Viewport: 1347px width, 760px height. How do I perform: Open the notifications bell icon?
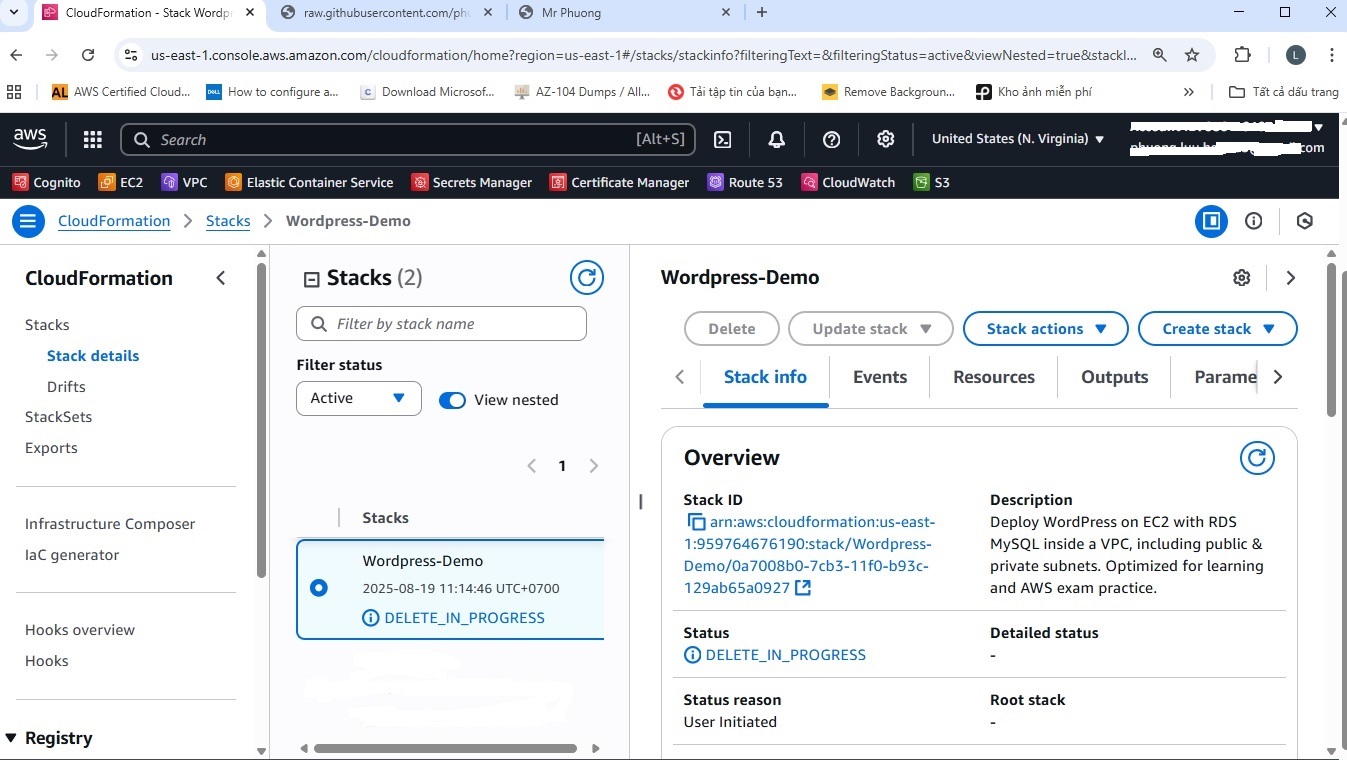[x=776, y=140]
